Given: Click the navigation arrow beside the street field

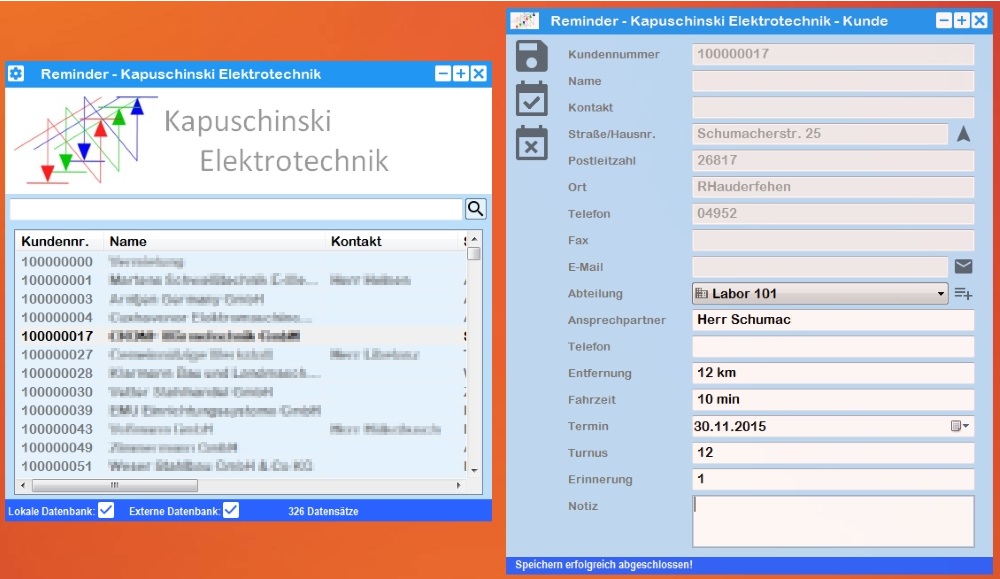Looking at the screenshot, I should point(963,134).
